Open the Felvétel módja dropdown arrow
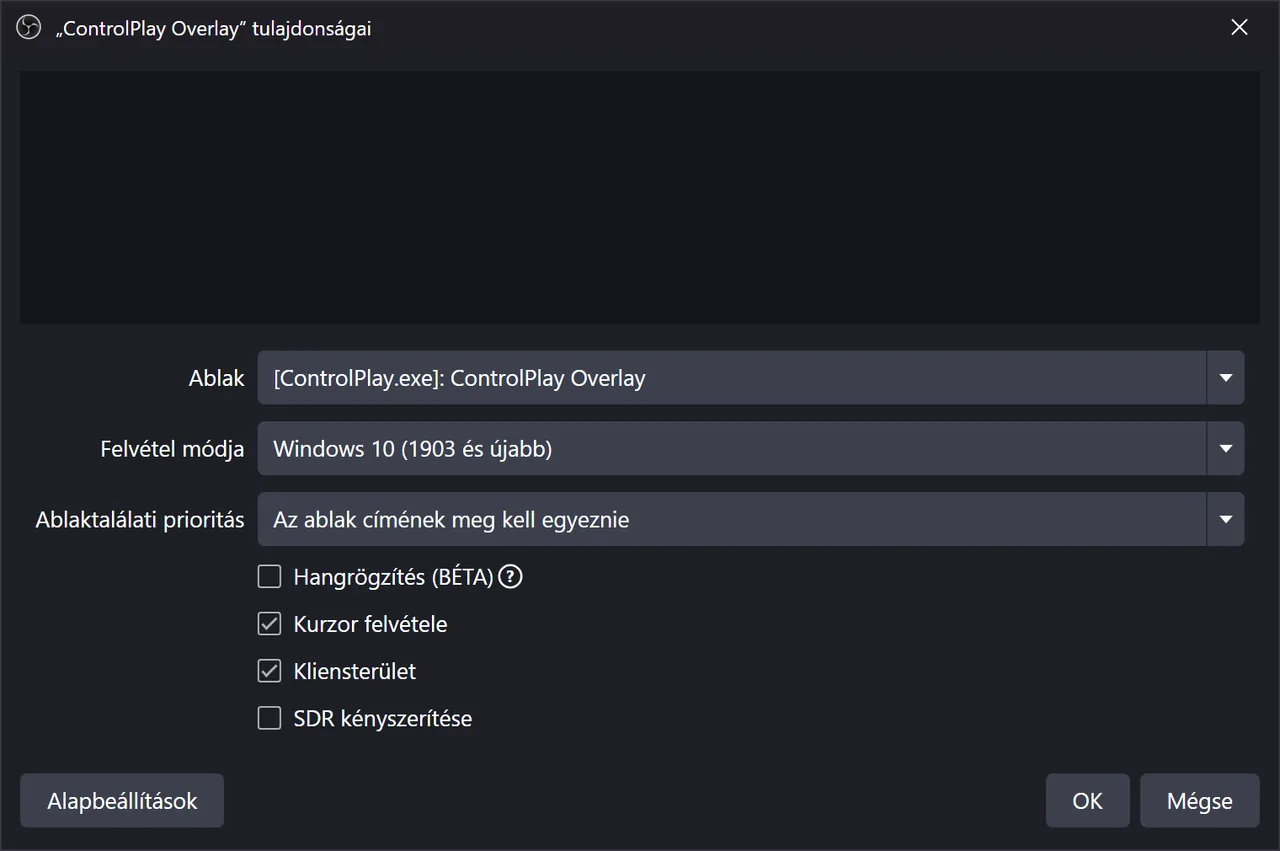 pyautogui.click(x=1226, y=449)
